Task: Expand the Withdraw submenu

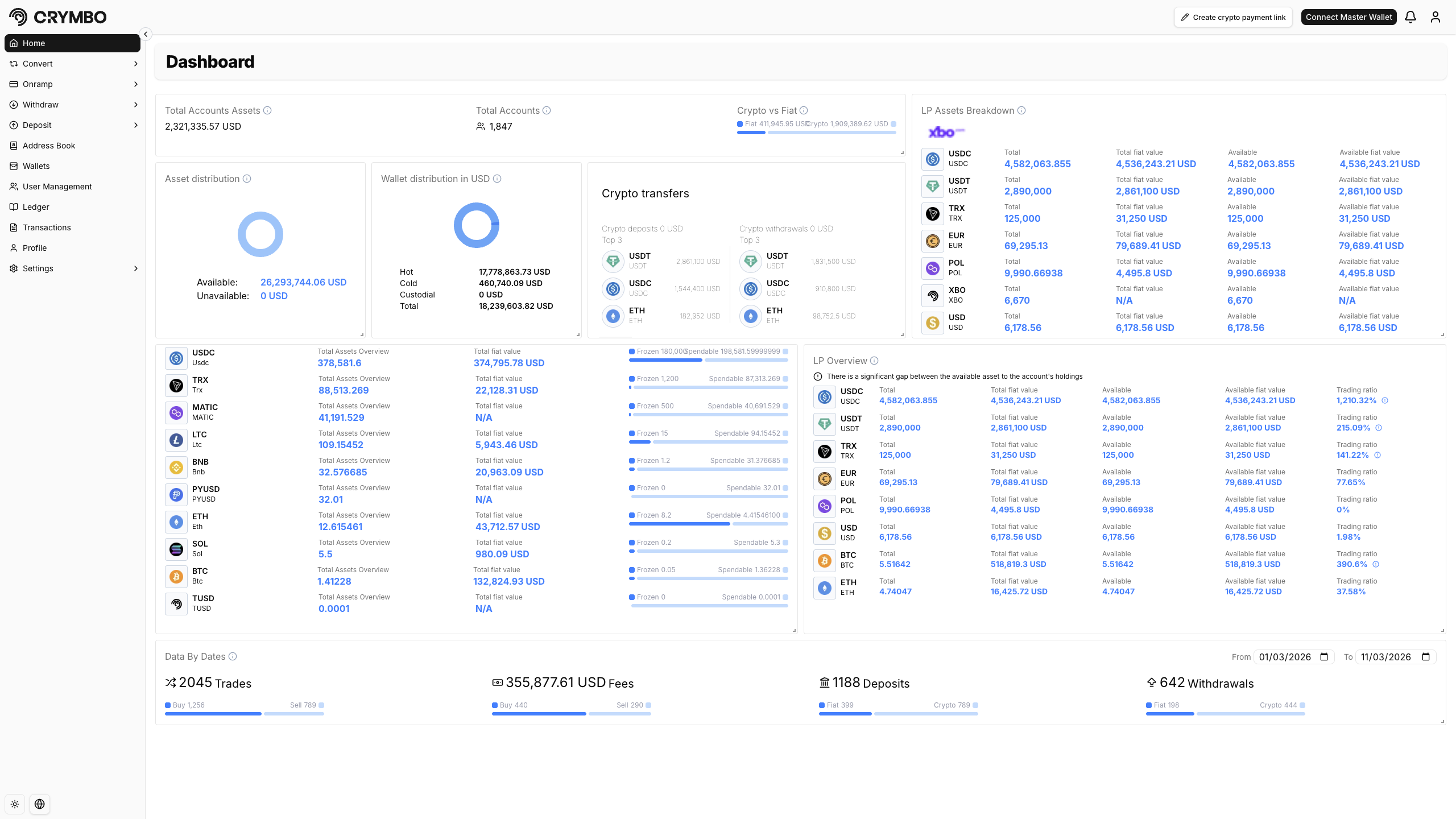Action: pyautogui.click(x=135, y=105)
